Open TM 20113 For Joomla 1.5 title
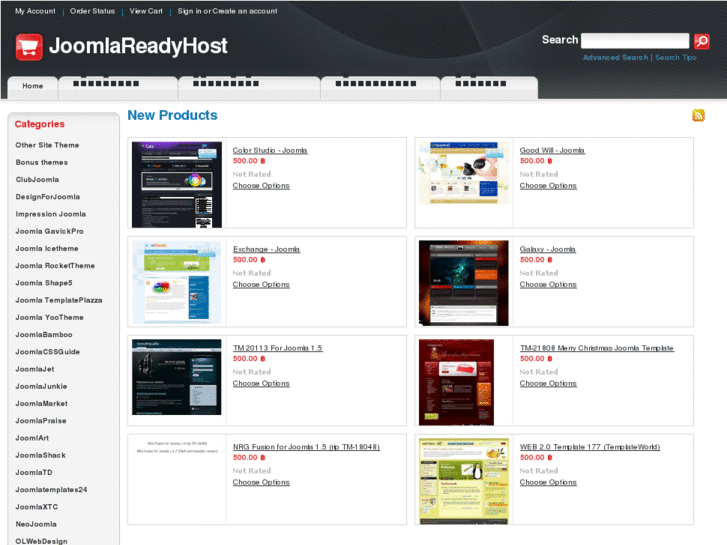The width and height of the screenshot is (727, 545). [x=277, y=348]
